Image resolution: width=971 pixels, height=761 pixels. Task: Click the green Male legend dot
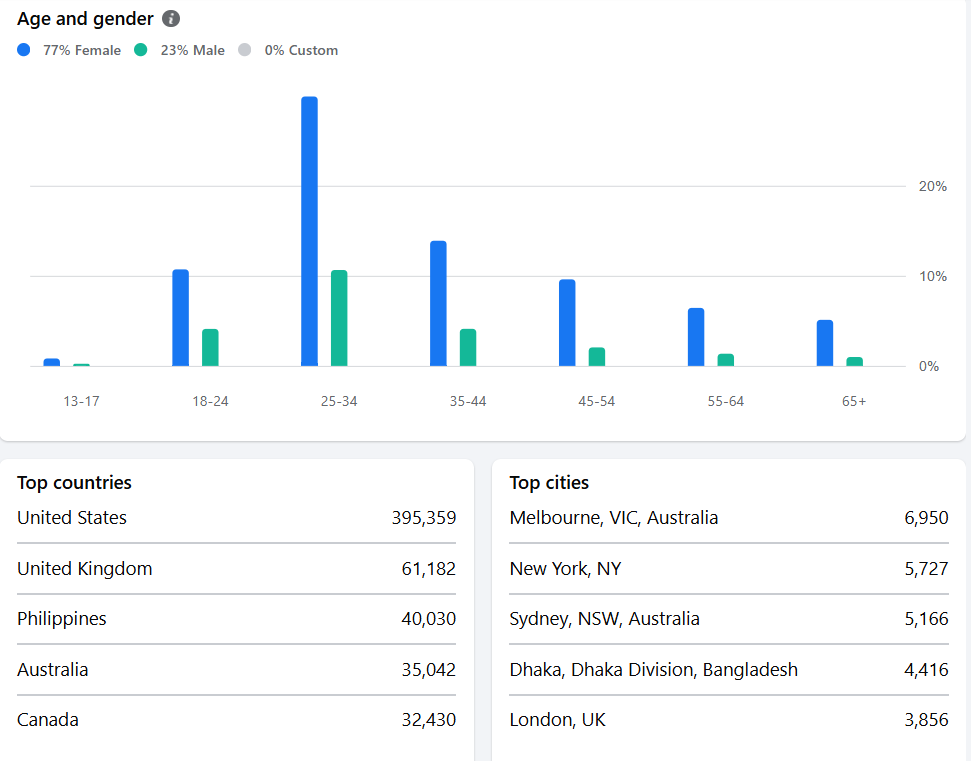click(141, 50)
